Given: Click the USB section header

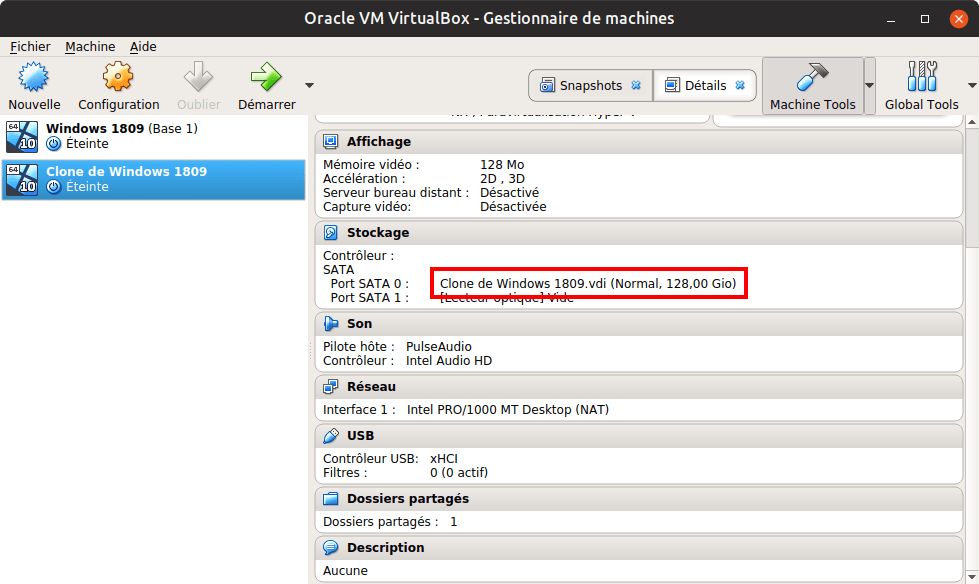Looking at the screenshot, I should click(639, 436).
